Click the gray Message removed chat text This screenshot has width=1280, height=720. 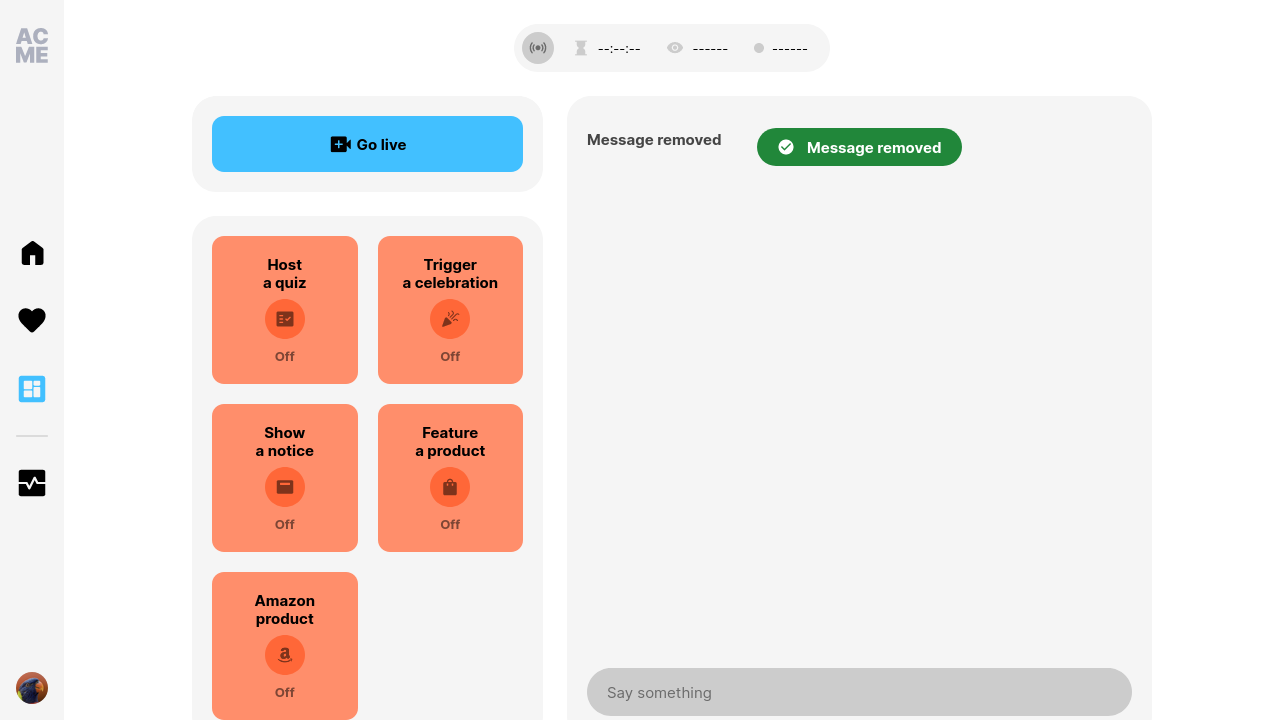click(654, 140)
